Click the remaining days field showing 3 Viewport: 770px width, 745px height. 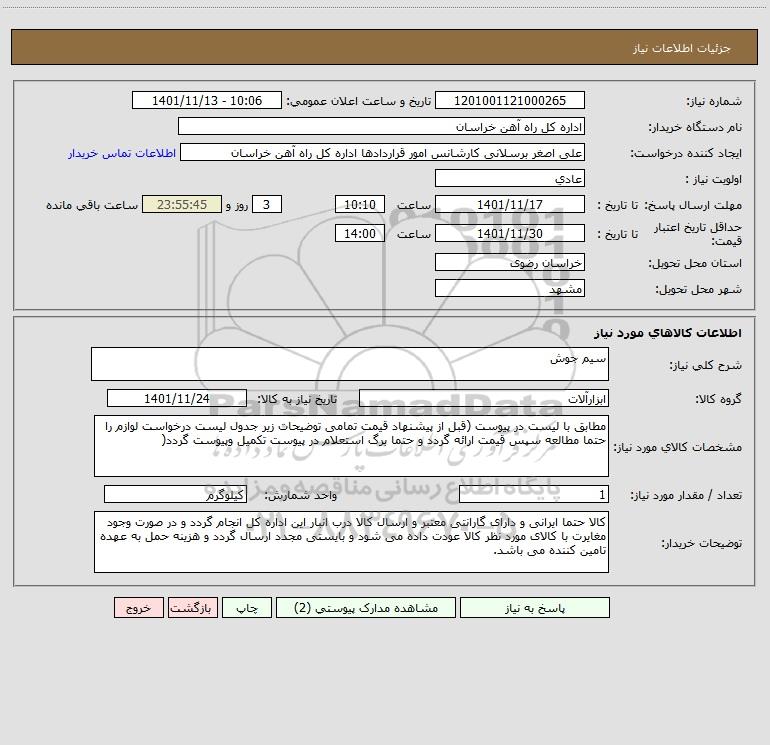click(x=267, y=204)
